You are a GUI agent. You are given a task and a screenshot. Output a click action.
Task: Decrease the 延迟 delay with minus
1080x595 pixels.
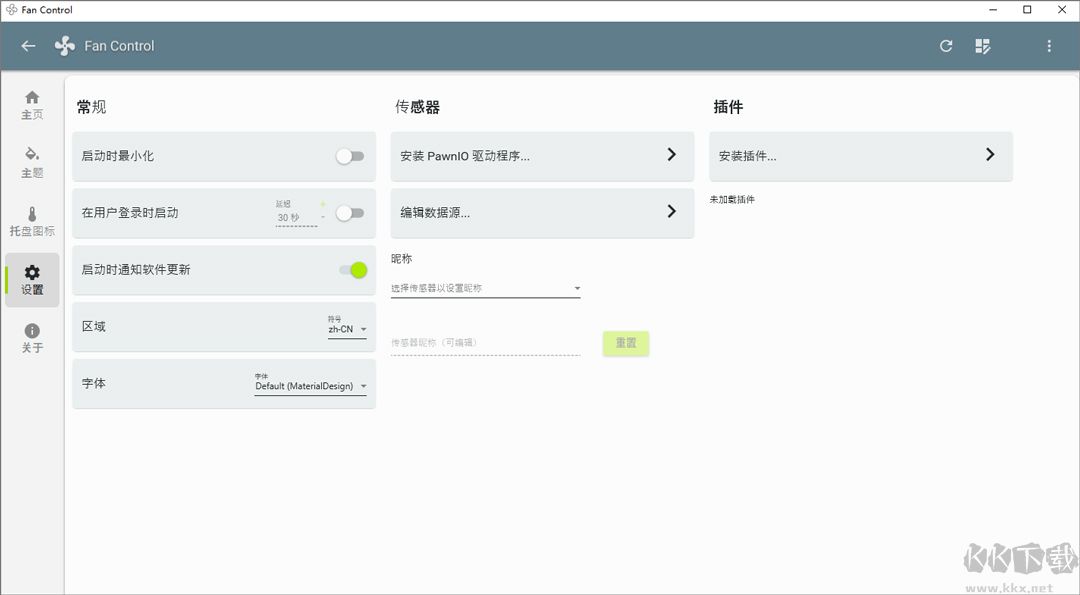[x=322, y=218]
